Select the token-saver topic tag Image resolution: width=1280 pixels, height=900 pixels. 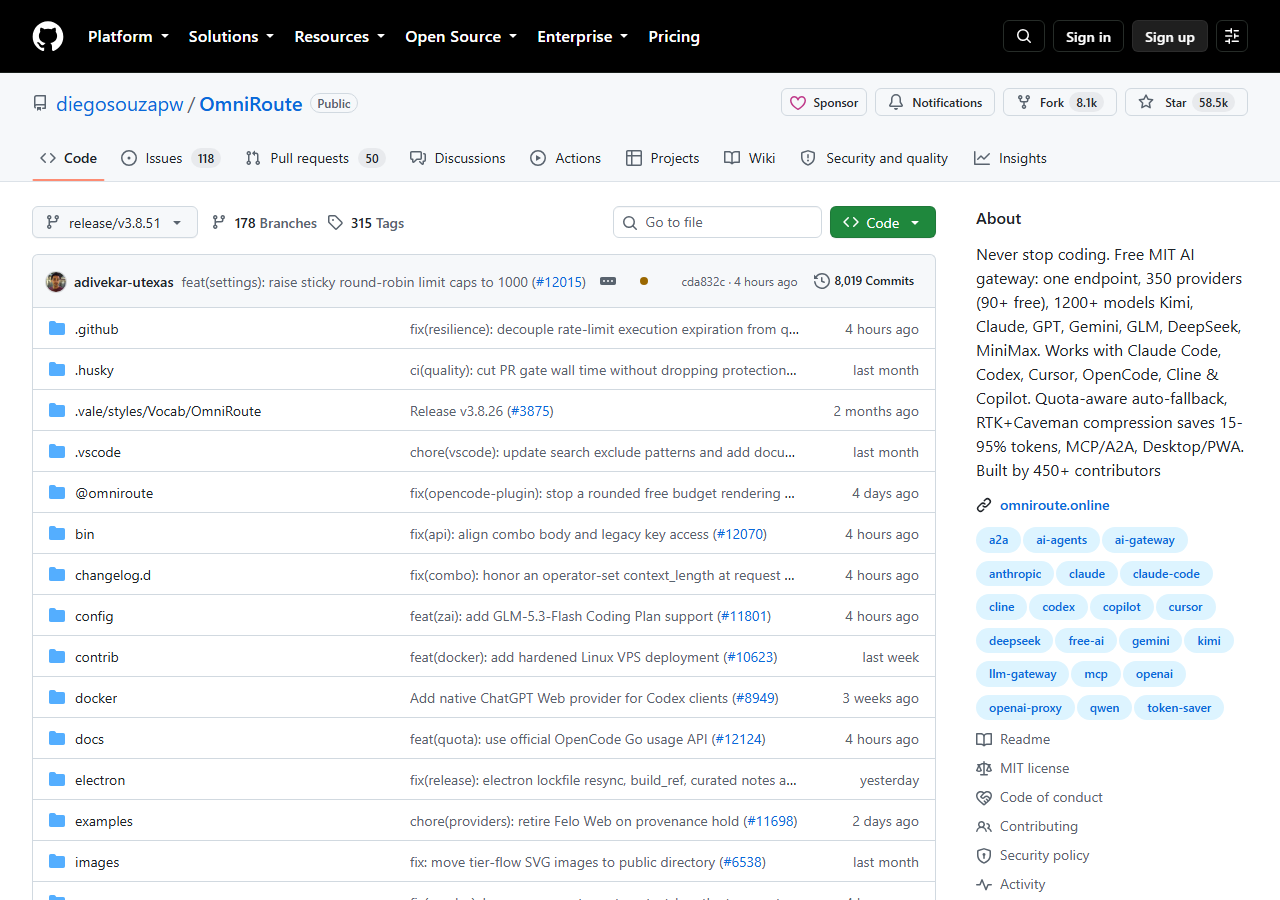1179,708
